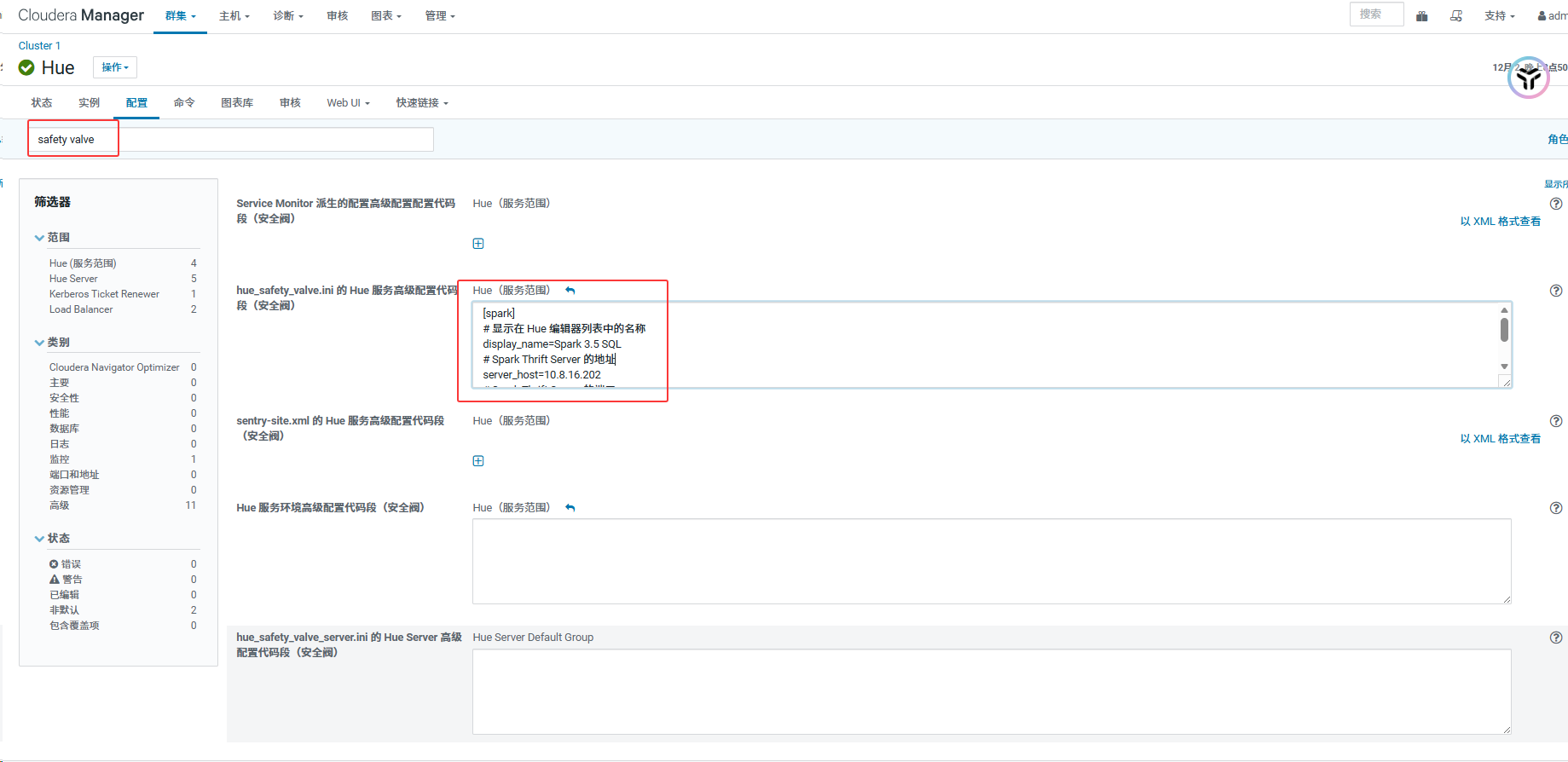Image resolution: width=1568 pixels, height=762 pixels.
Task: Select the 配置 tab
Action: 136,103
